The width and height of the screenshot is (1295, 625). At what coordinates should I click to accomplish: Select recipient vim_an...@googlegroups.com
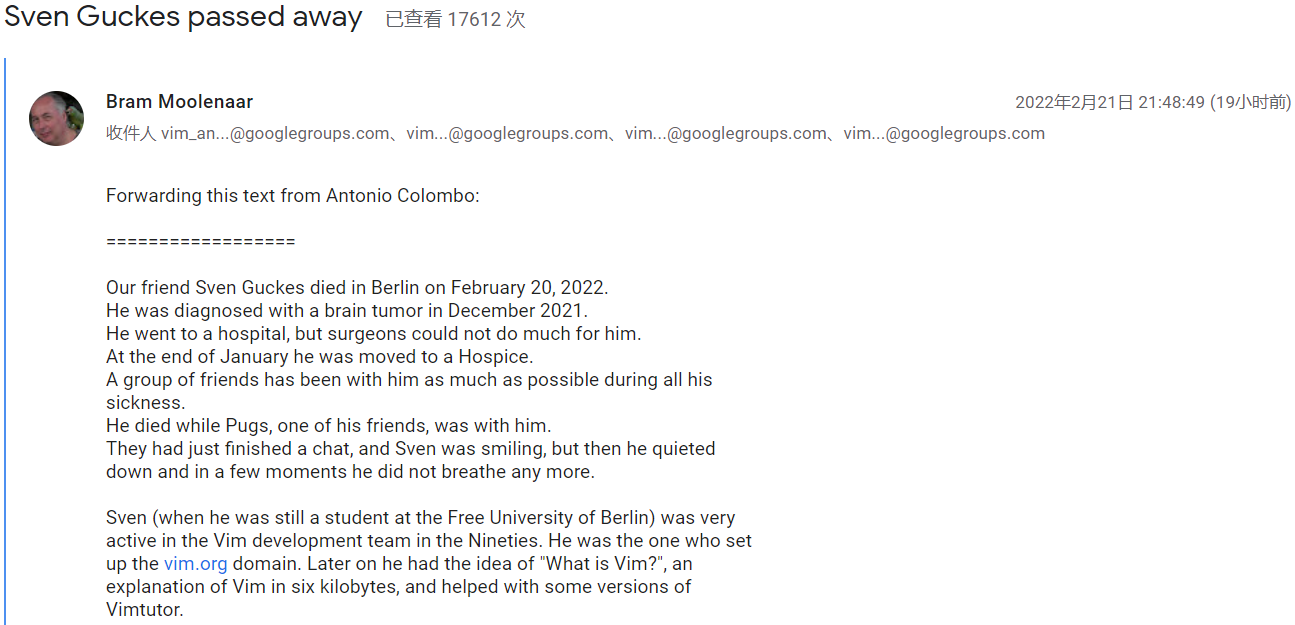click(275, 134)
